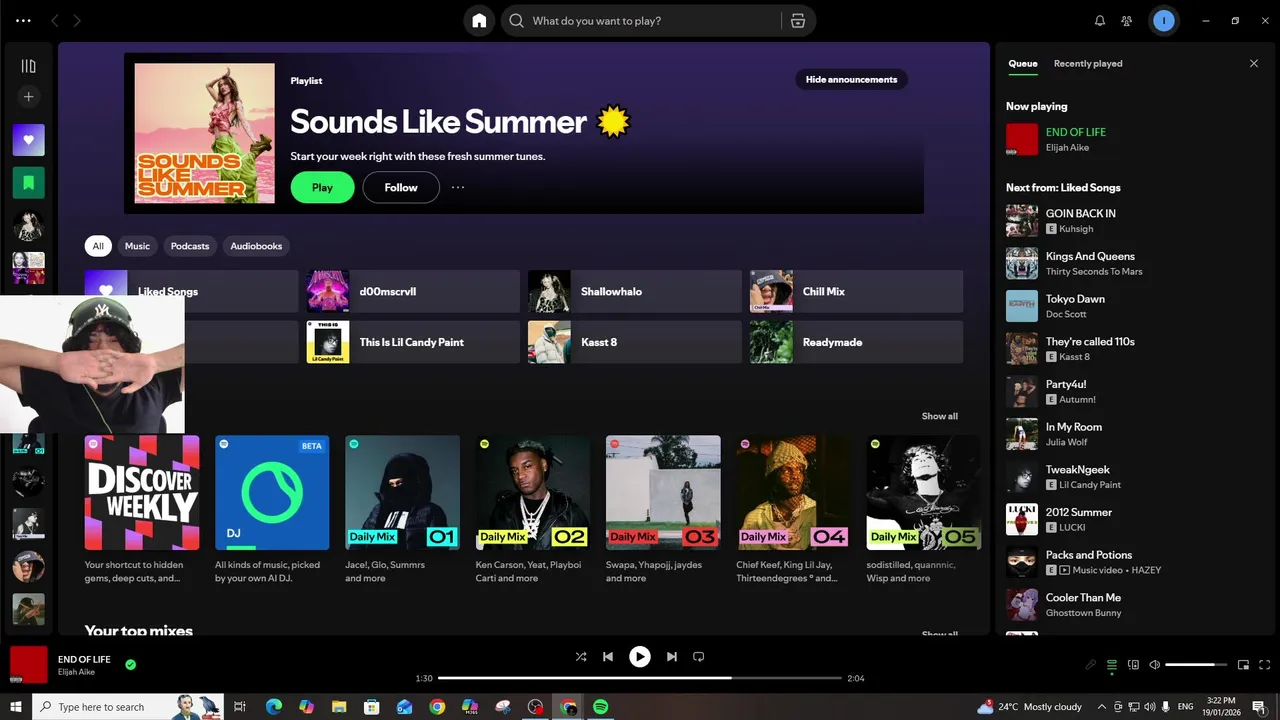Open the d00mscrvll shortcut tile
1280x720 pixels.
(x=413, y=291)
